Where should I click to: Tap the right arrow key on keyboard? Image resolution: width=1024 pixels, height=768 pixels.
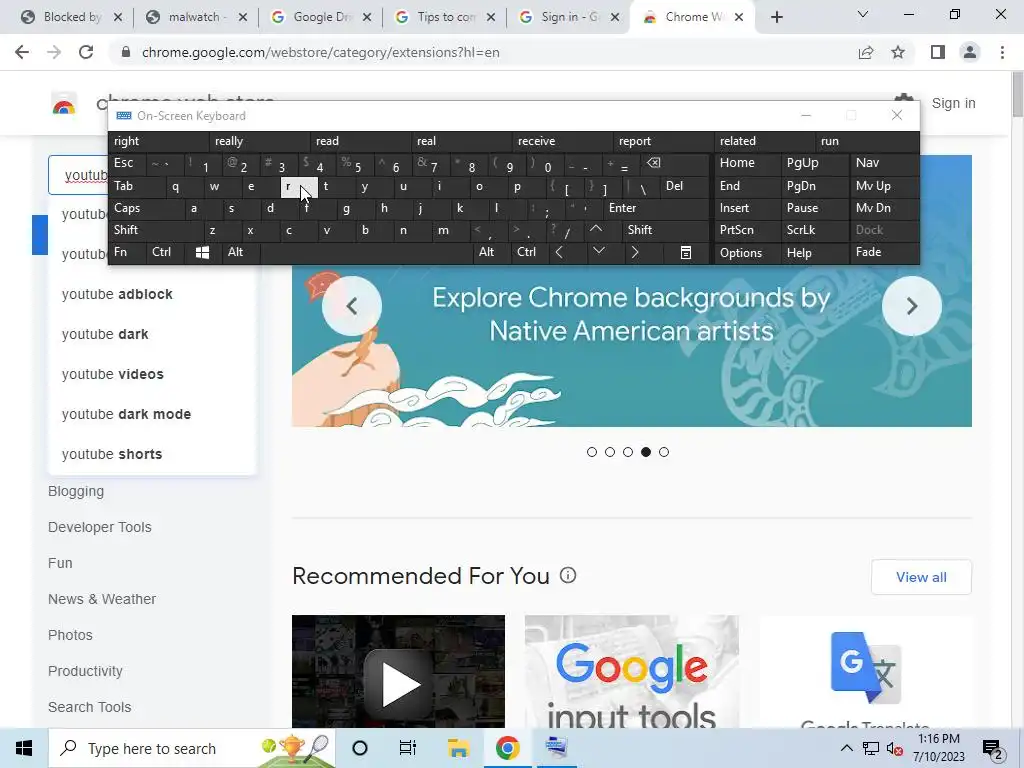634,252
